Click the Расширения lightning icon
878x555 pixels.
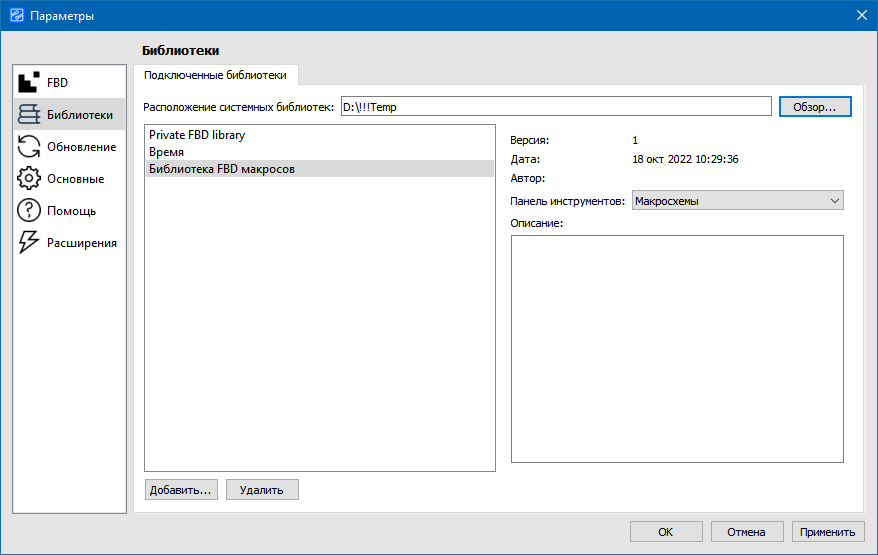click(29, 243)
